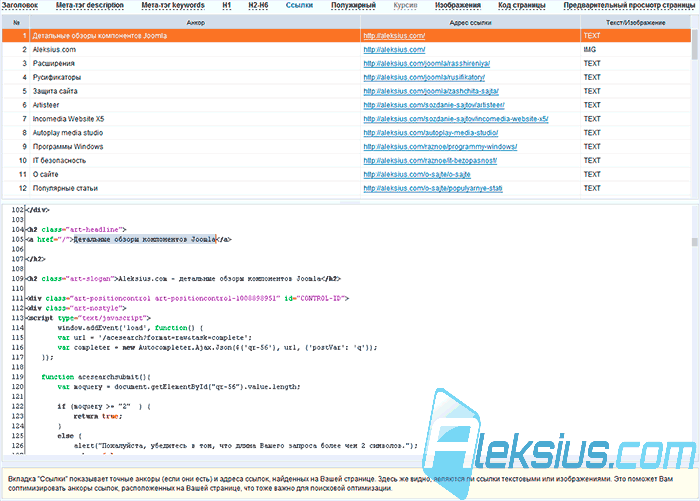This screenshot has height=501, width=700.
Task: Open the populyarnye-stati link
Action: tap(433, 188)
